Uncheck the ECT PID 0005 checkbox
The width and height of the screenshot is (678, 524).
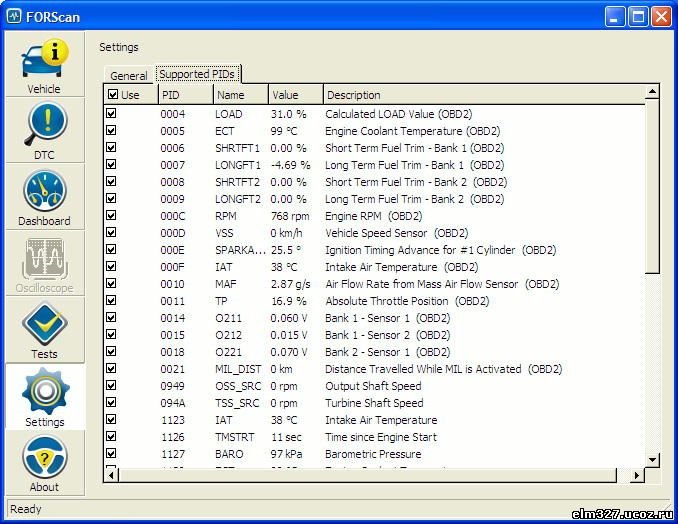(111, 130)
